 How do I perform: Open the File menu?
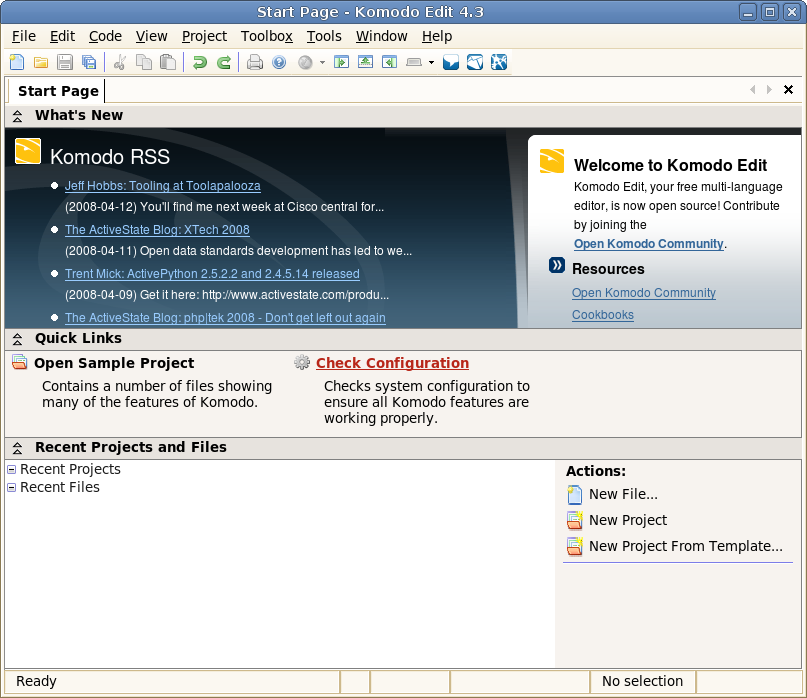24,36
